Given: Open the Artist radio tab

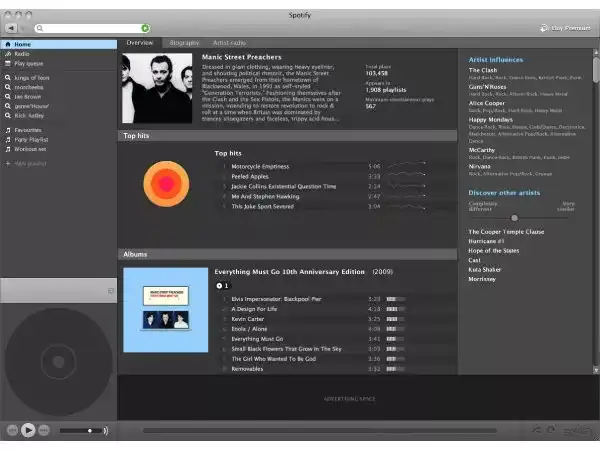Looking at the screenshot, I should [229, 43].
